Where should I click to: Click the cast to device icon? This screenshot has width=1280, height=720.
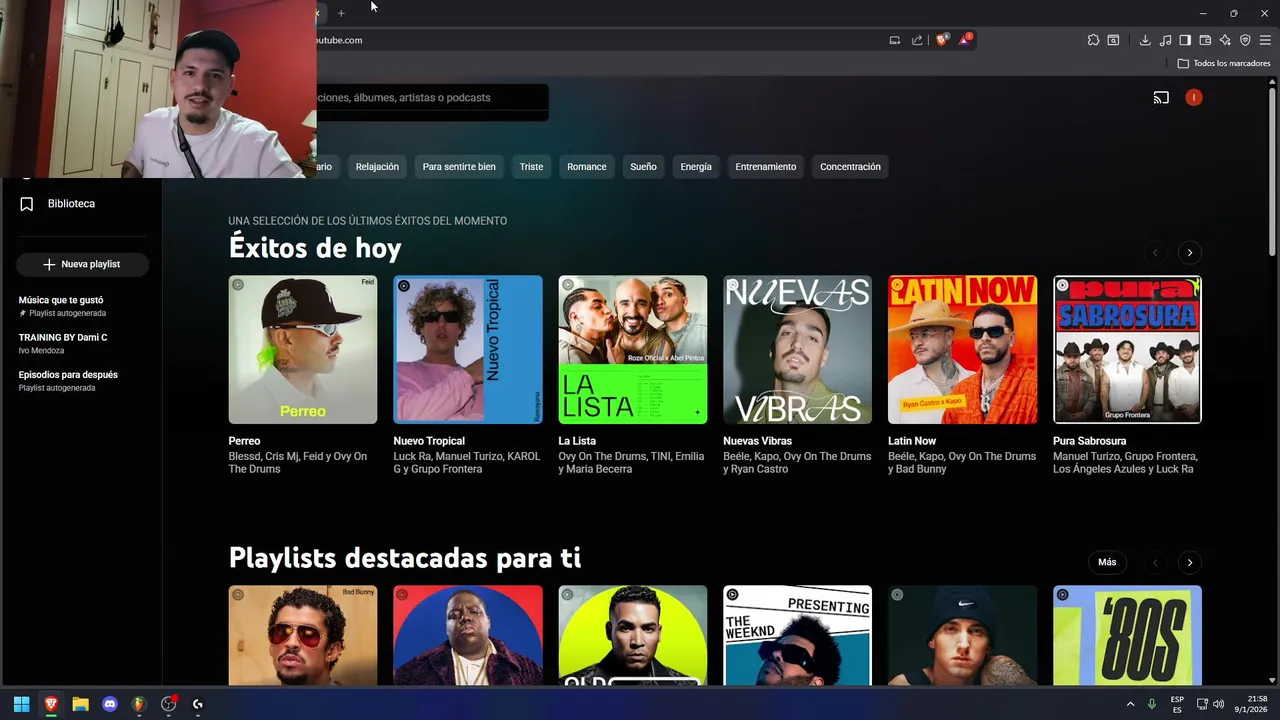pyautogui.click(x=1161, y=98)
